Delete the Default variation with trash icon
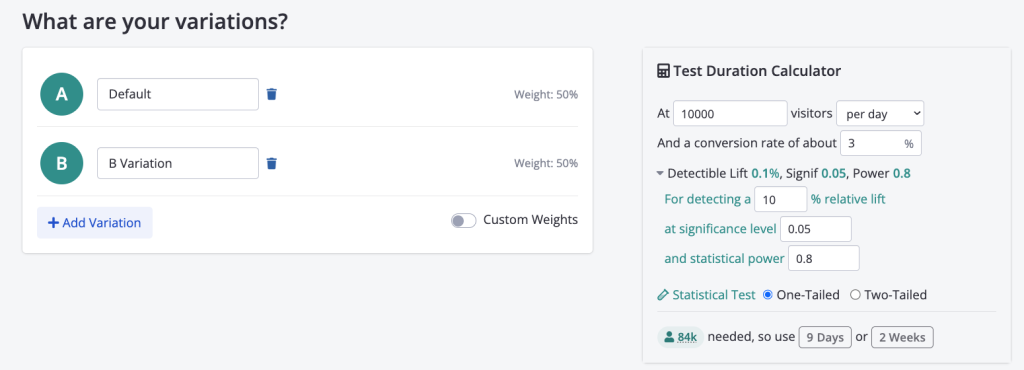This screenshot has width=1024, height=370. (272, 95)
